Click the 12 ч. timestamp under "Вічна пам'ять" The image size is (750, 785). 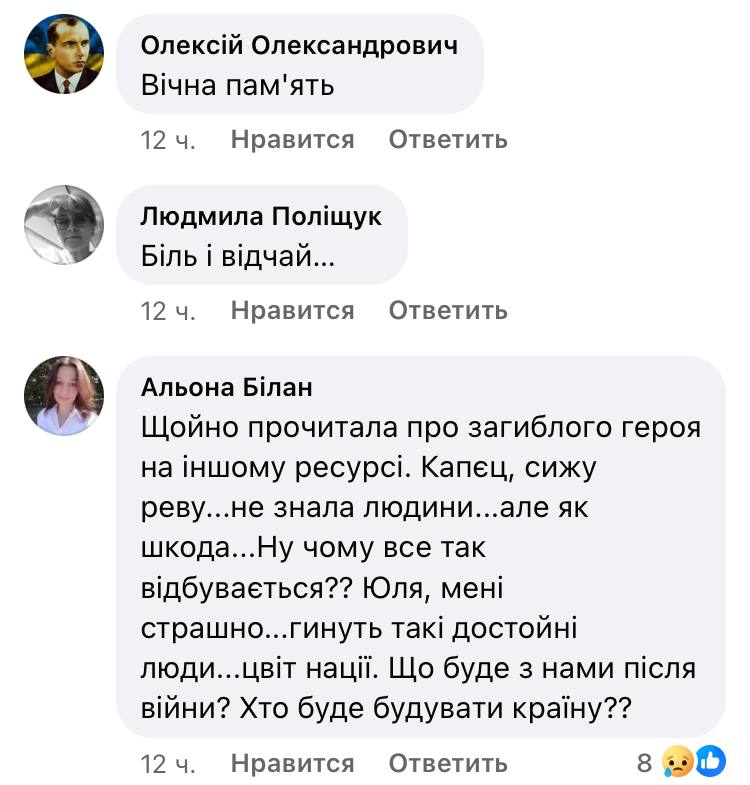click(169, 139)
